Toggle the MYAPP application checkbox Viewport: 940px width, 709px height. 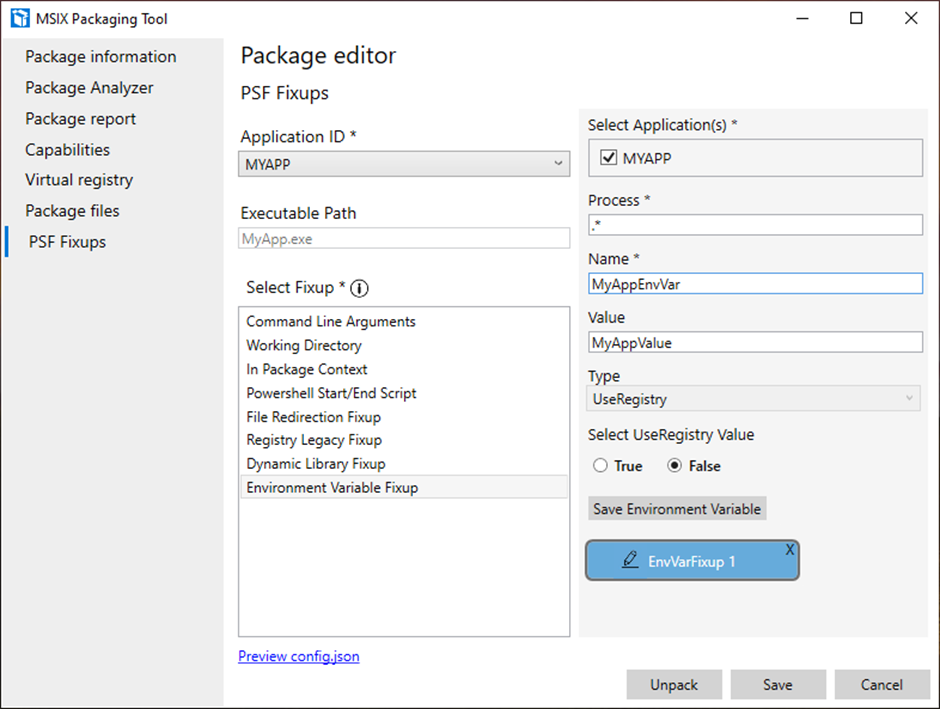coord(608,158)
